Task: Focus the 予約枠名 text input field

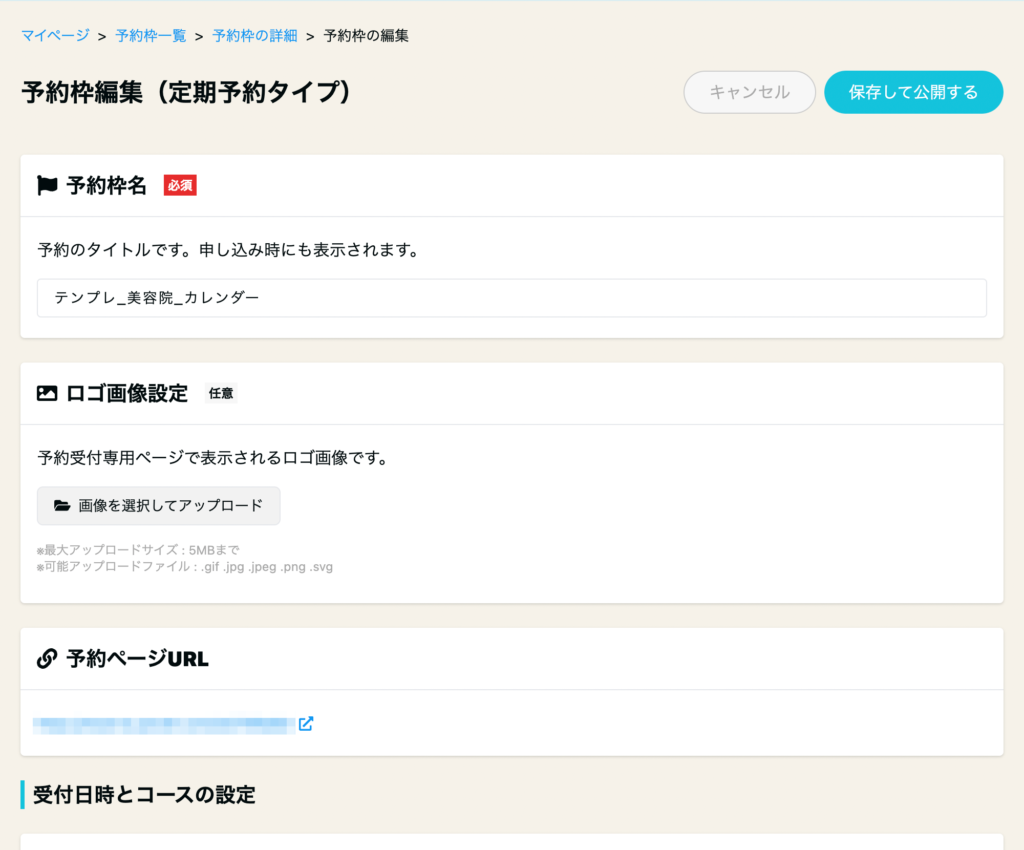Action: coord(511,298)
